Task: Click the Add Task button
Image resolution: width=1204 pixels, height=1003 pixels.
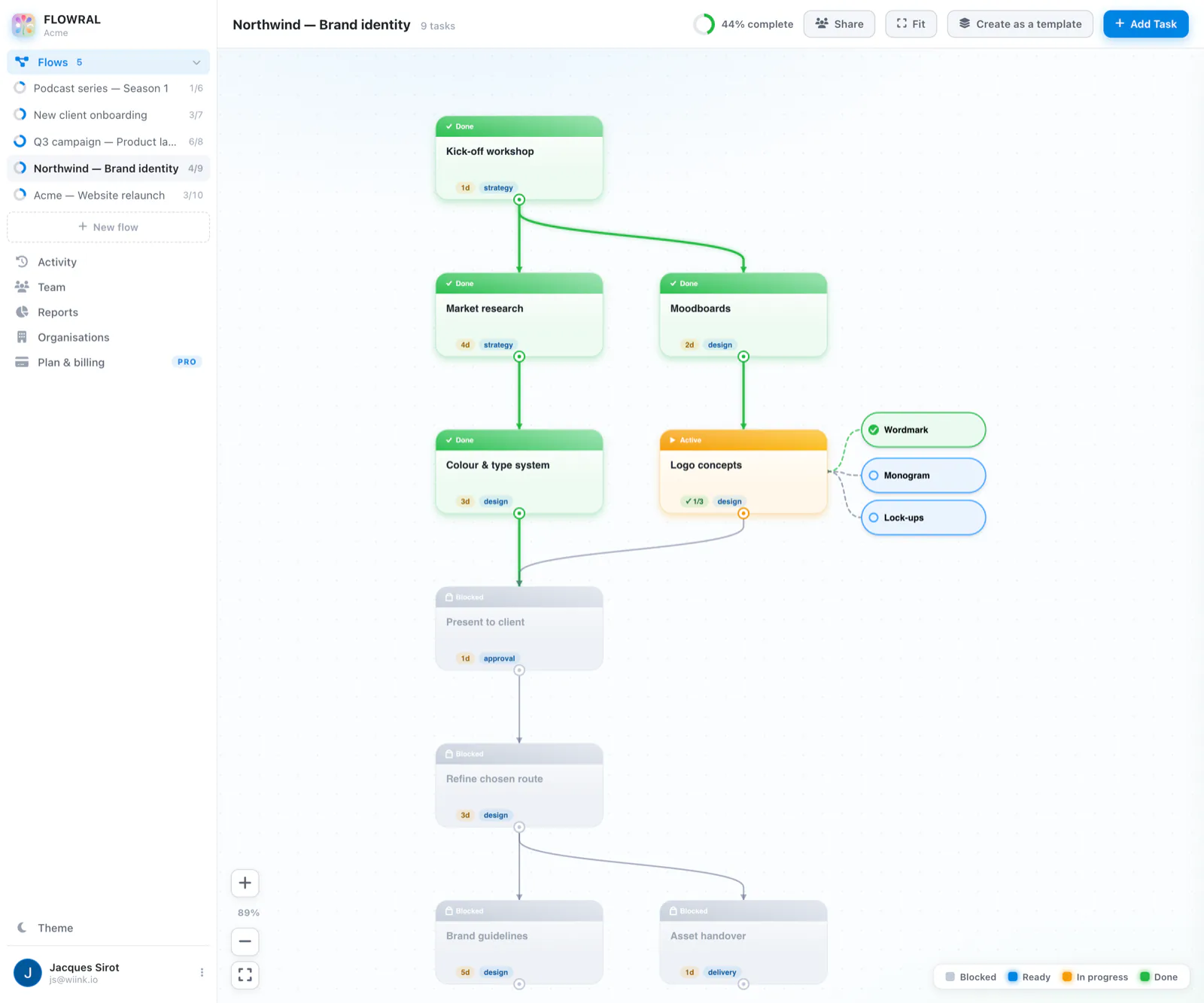Action: [1145, 24]
